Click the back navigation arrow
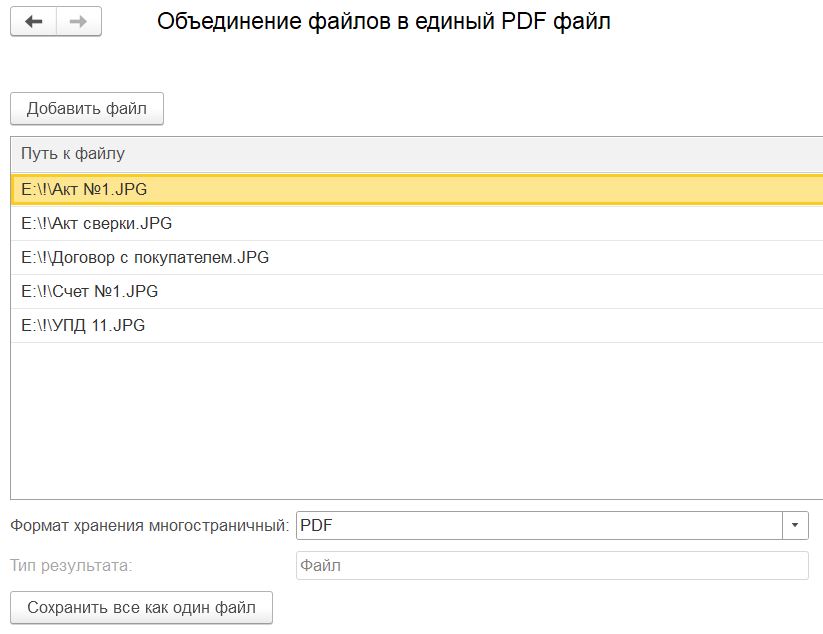823x634 pixels. (34, 22)
